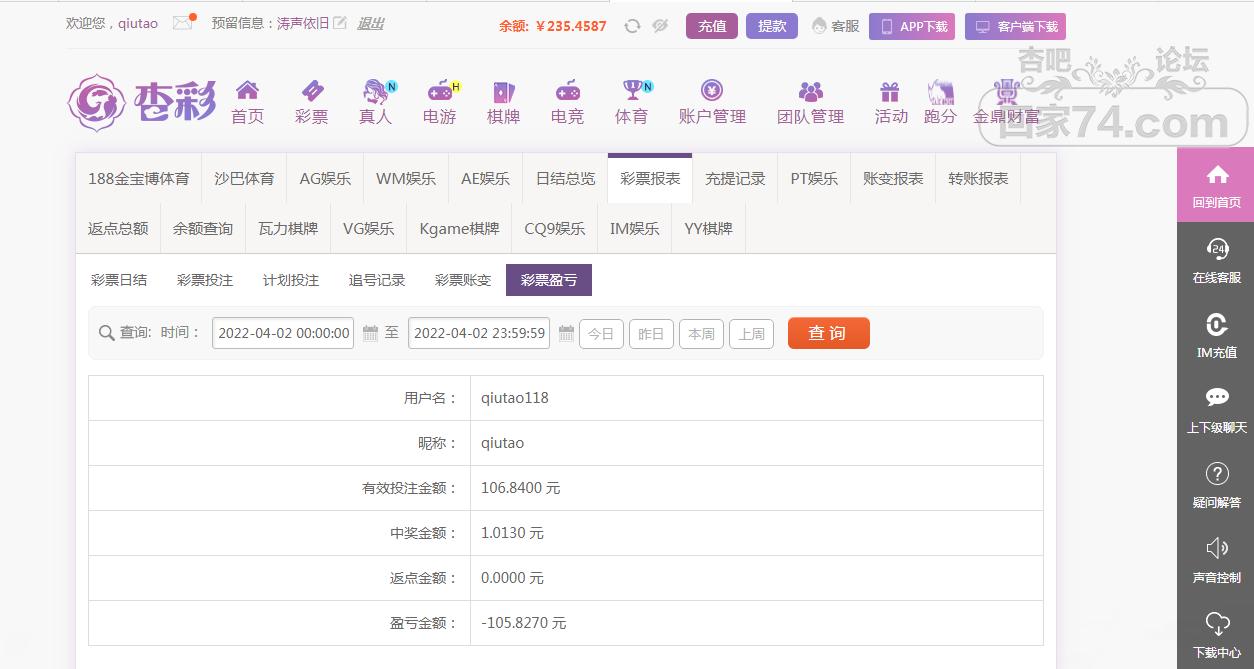Select the 彩票报表 tab
The height and width of the screenshot is (669, 1254).
[650, 179]
